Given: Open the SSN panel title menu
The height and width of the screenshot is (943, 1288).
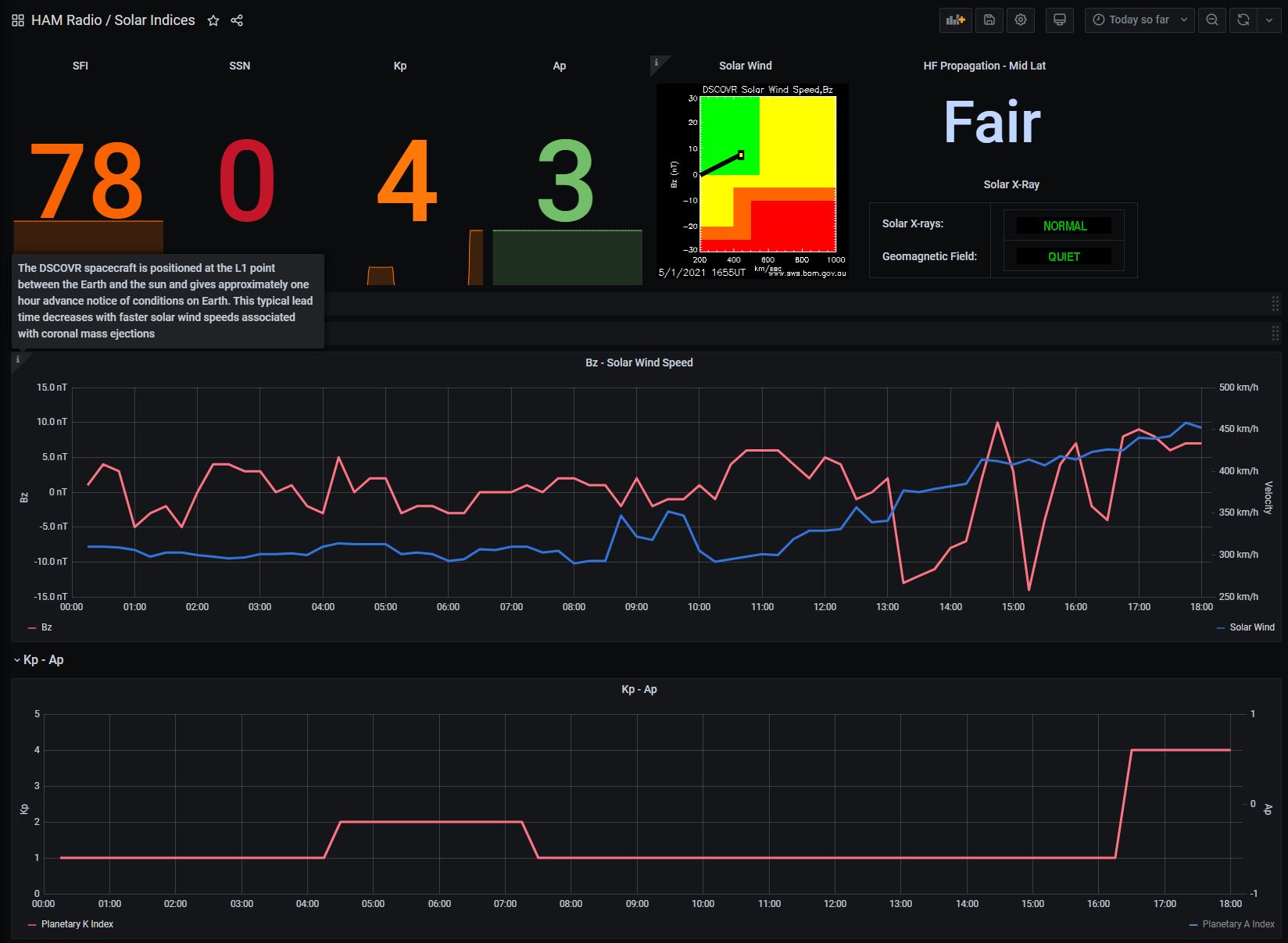Looking at the screenshot, I should [x=240, y=66].
